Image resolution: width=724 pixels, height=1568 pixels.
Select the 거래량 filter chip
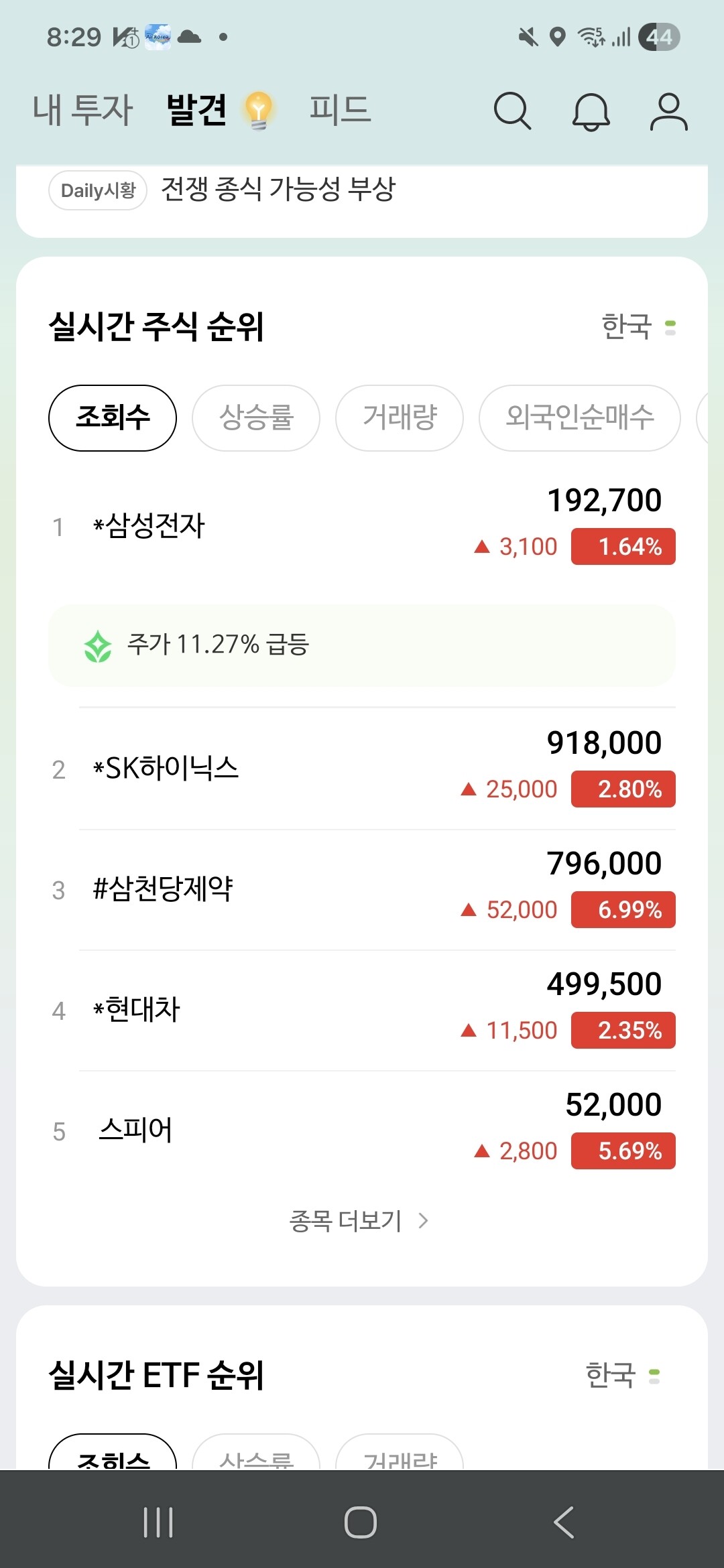(400, 418)
